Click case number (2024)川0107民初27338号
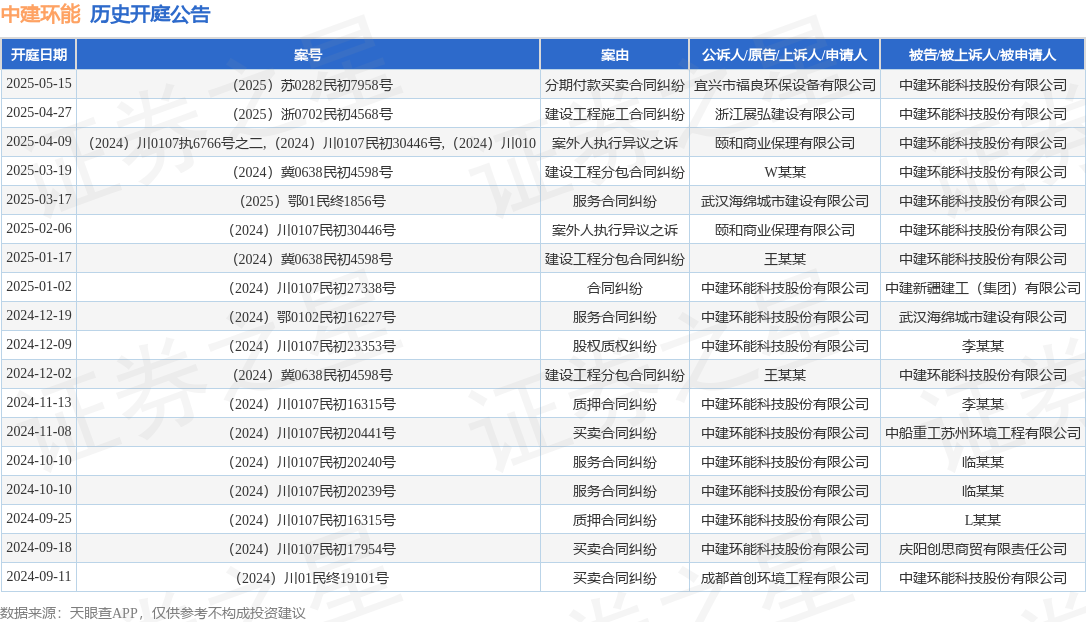This screenshot has height=622, width=1086. point(308,289)
